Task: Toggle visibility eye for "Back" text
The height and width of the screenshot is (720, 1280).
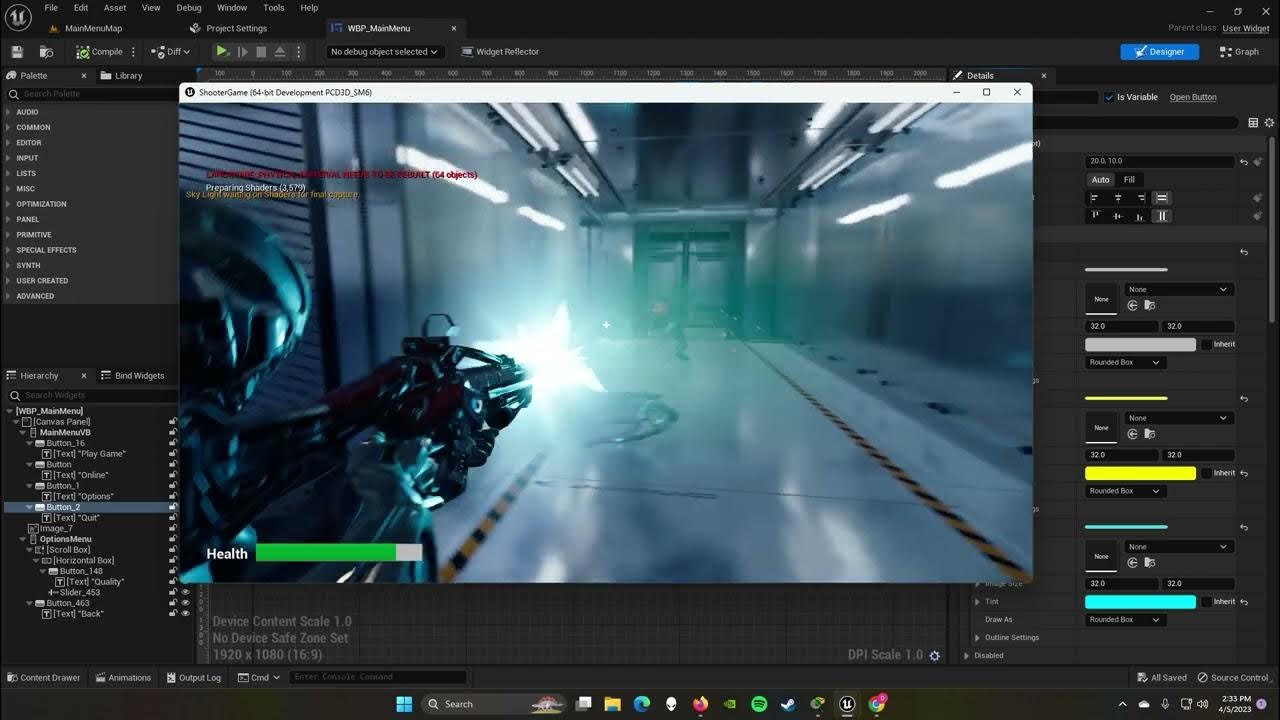Action: [185, 614]
